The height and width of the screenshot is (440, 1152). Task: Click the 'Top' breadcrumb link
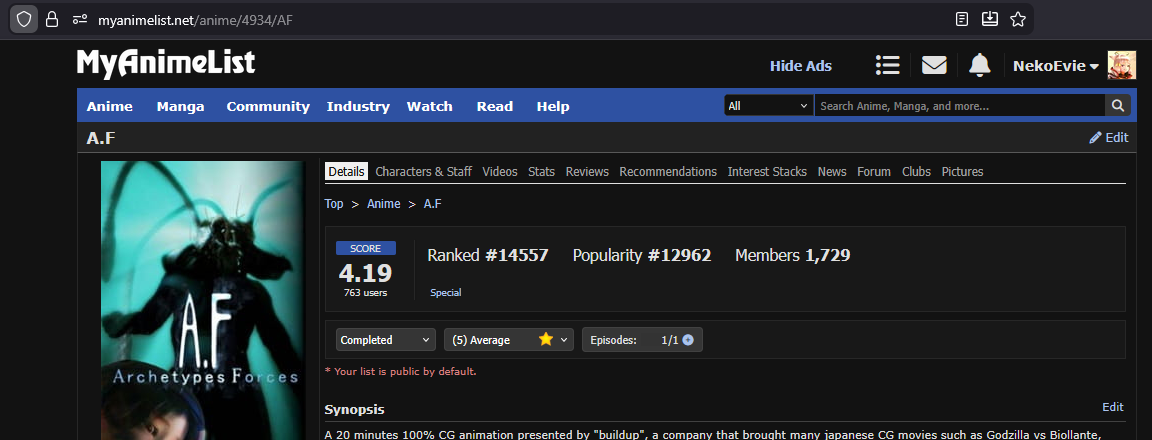pyautogui.click(x=334, y=203)
